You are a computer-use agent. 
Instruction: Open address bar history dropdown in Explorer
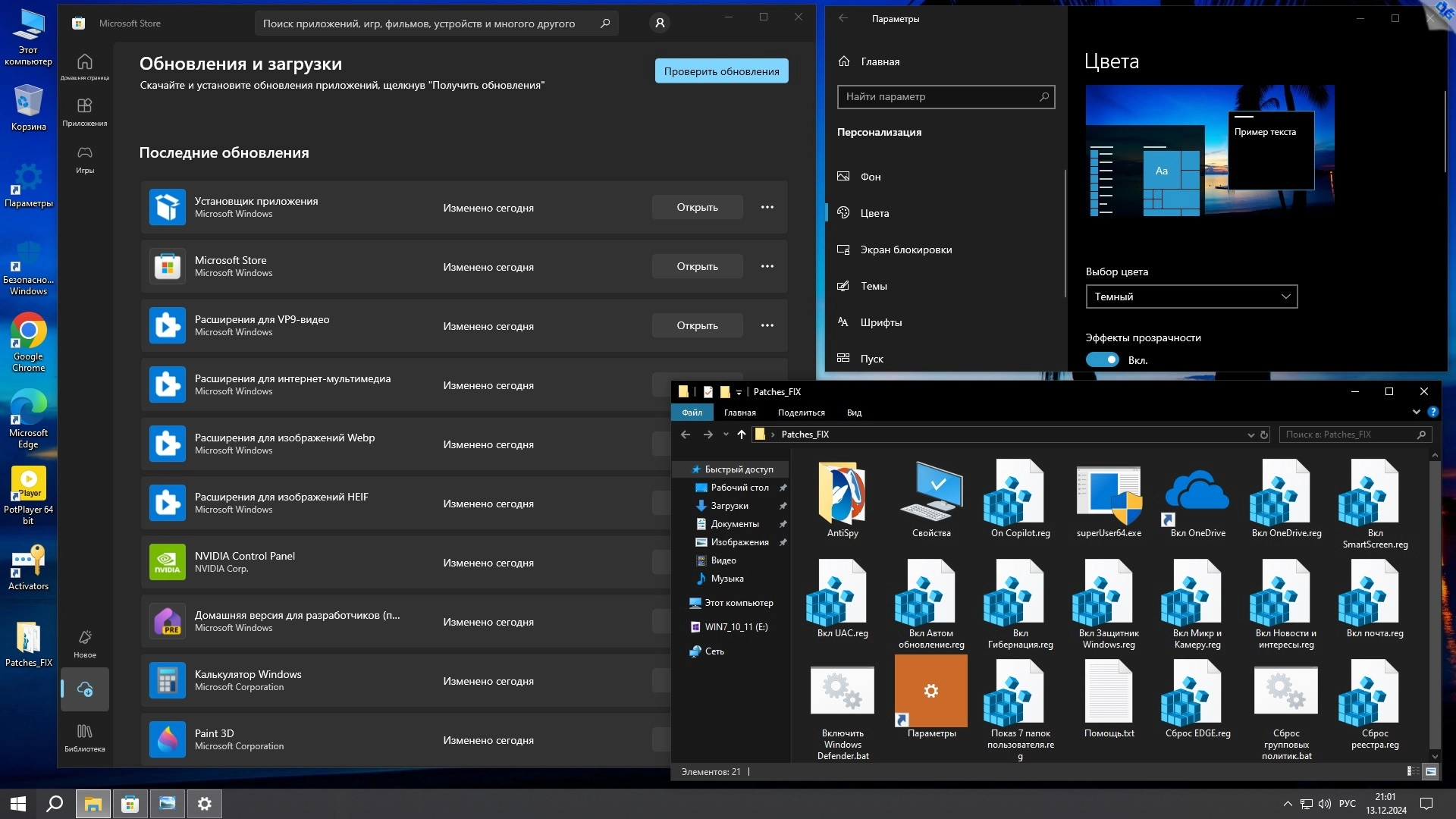tap(1250, 435)
